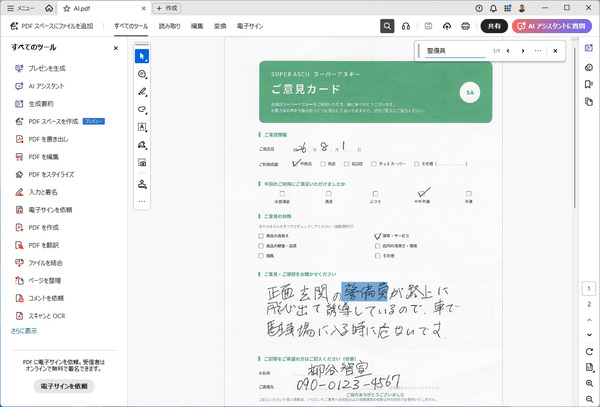Image resolution: width=600 pixels, height=407 pixels.
Task: Click the find text field 警備員
Action: 455,51
